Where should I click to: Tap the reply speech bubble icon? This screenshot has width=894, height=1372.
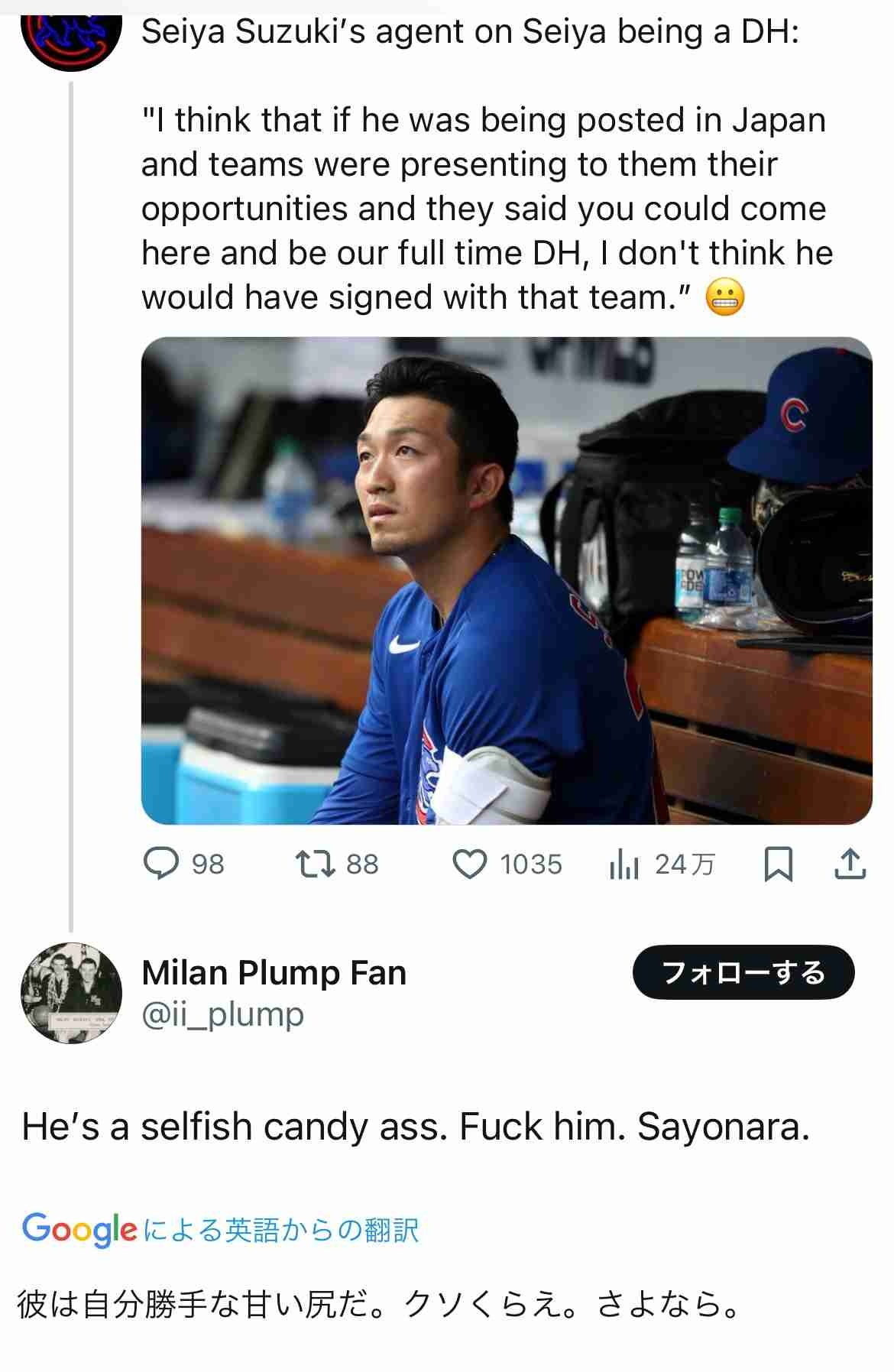[161, 864]
